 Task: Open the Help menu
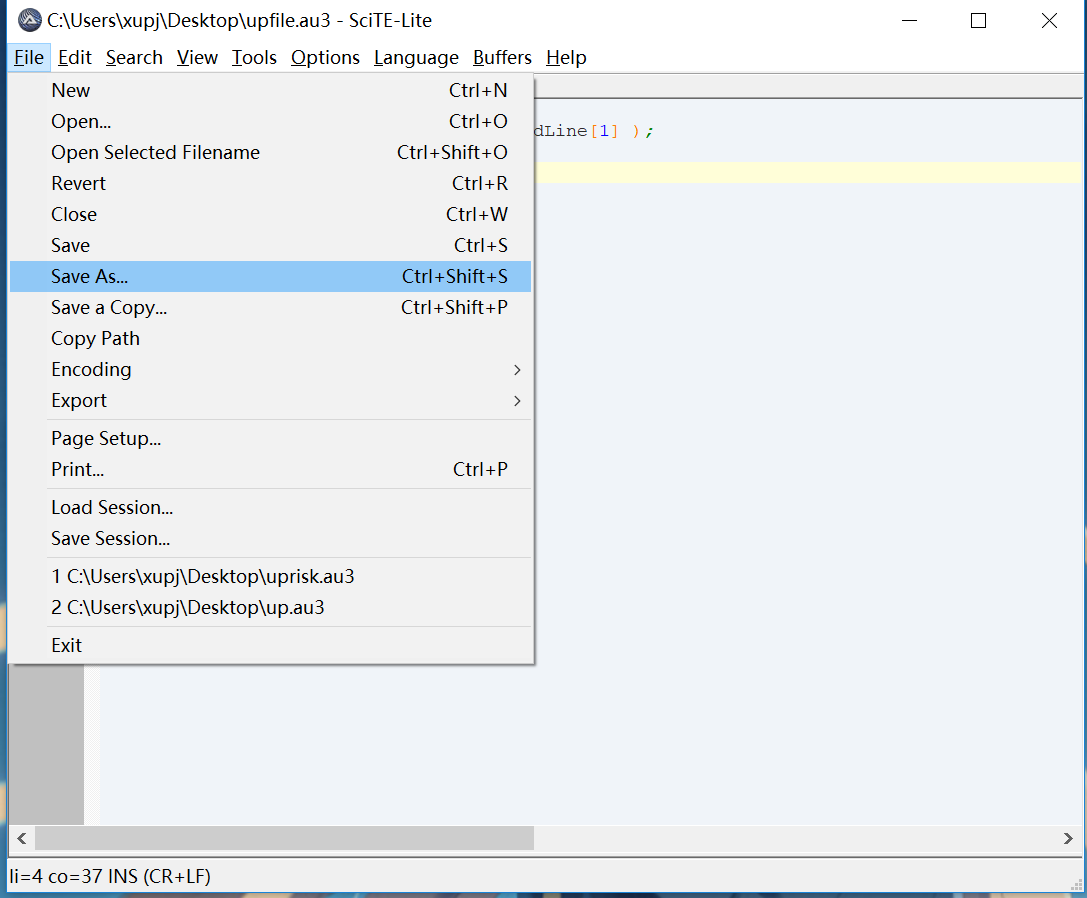tap(566, 58)
